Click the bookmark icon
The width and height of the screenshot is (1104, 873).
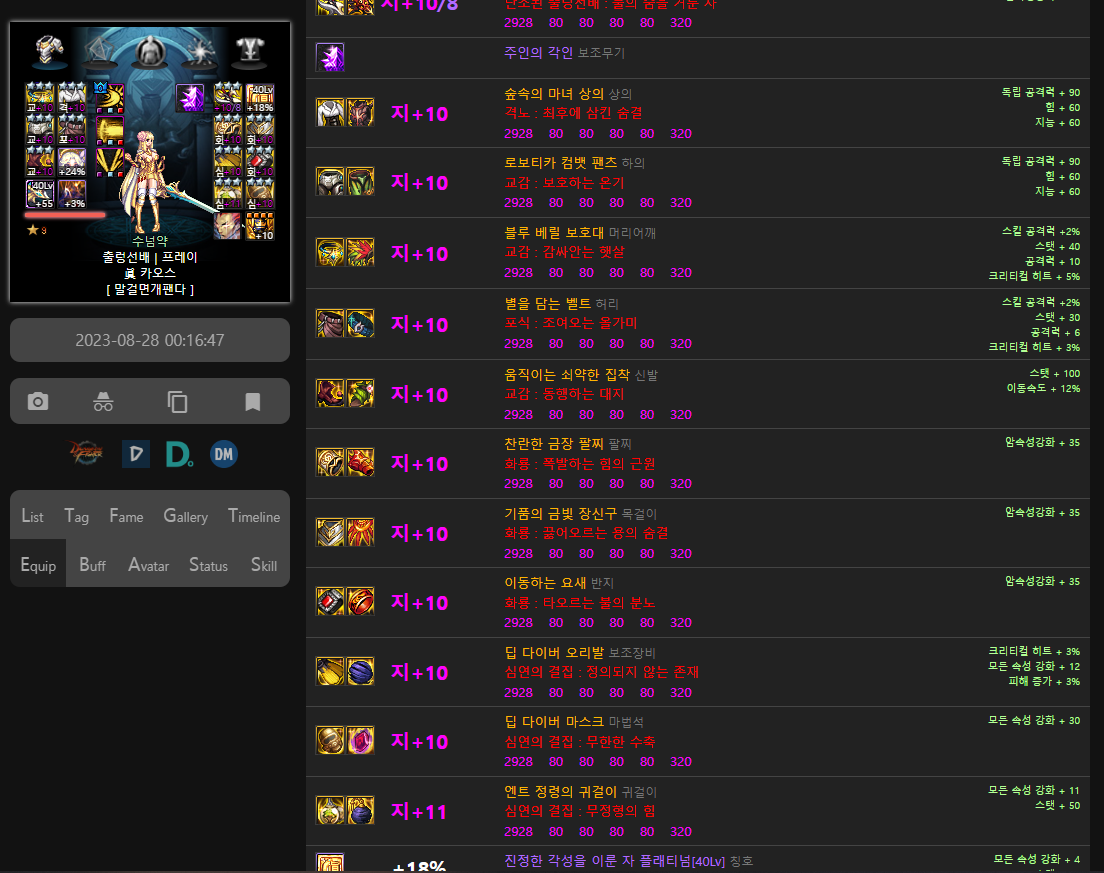(253, 401)
